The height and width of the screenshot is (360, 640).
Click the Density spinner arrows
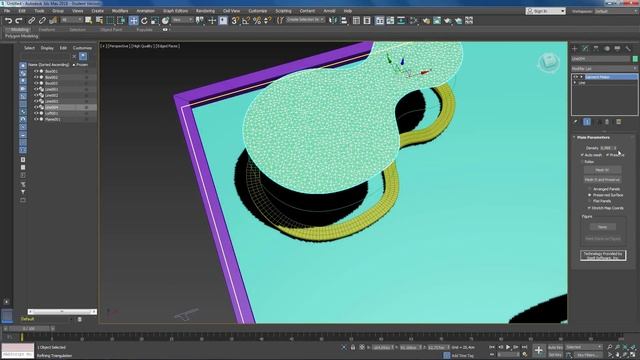coord(616,148)
